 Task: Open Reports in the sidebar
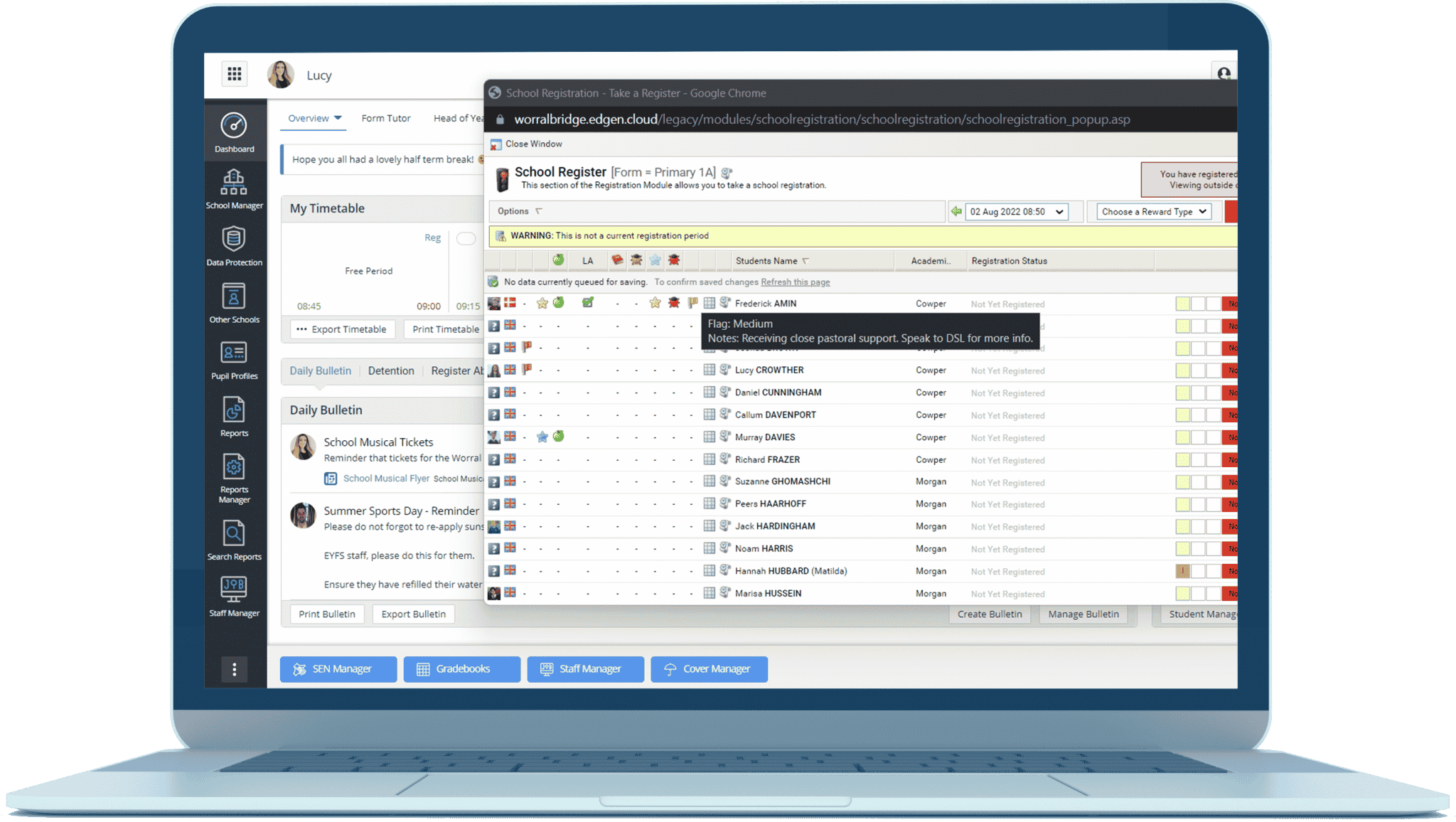click(234, 417)
